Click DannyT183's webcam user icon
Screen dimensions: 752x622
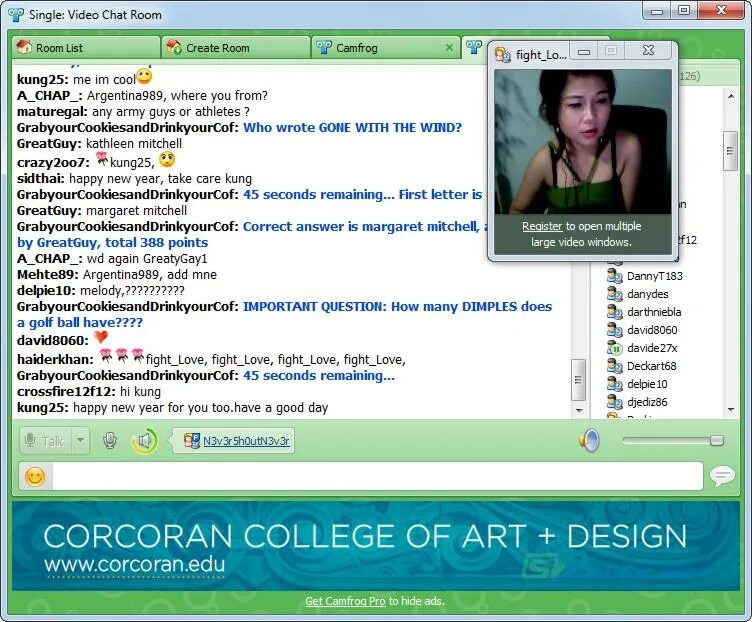pos(614,276)
